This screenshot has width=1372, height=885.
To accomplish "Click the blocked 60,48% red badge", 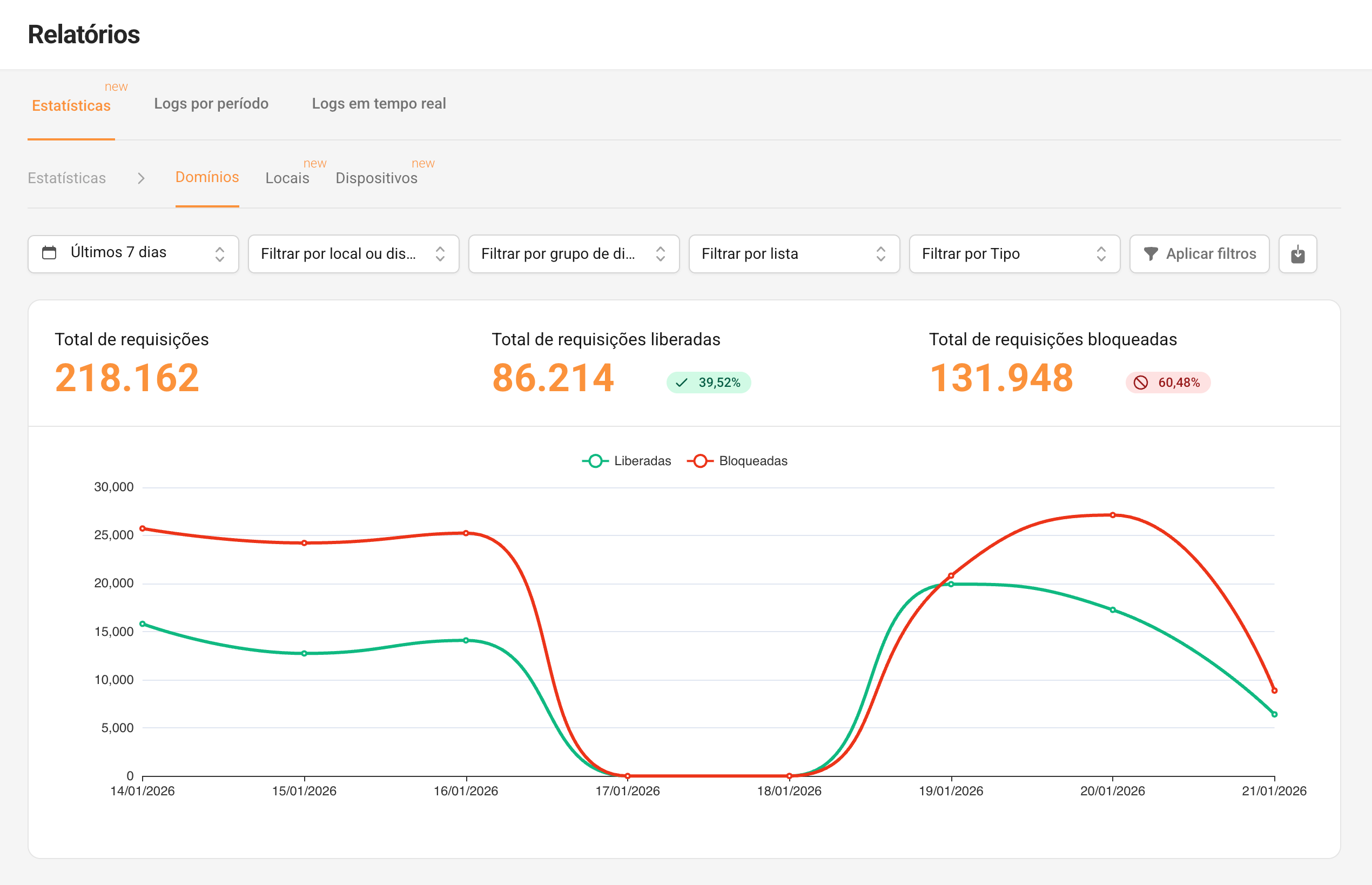I will click(x=1167, y=382).
